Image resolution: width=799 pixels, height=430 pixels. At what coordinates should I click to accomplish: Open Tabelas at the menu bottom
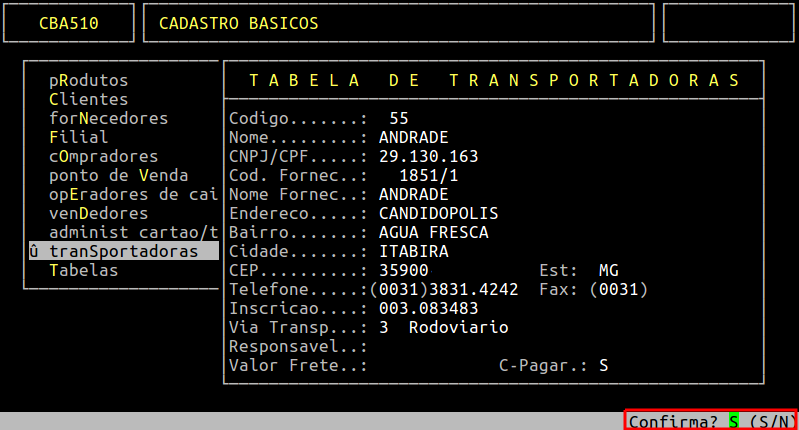click(x=83, y=270)
